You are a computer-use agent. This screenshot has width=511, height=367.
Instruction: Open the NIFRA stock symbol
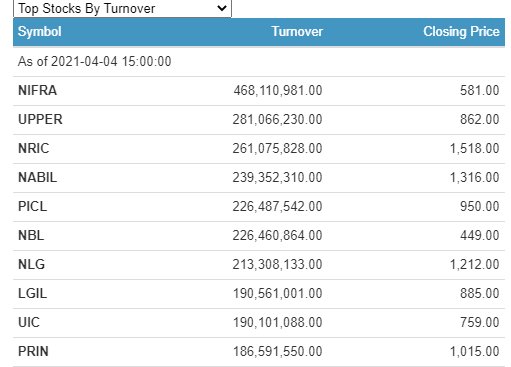[37, 91]
